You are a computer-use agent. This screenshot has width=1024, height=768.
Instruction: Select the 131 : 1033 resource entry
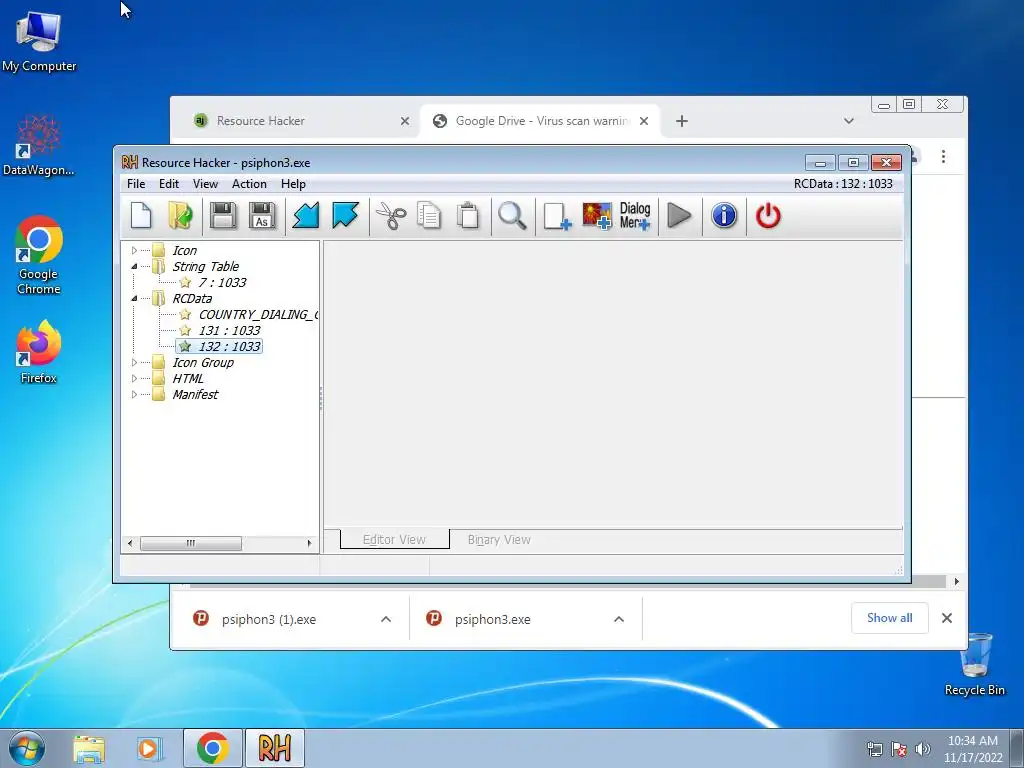point(229,330)
